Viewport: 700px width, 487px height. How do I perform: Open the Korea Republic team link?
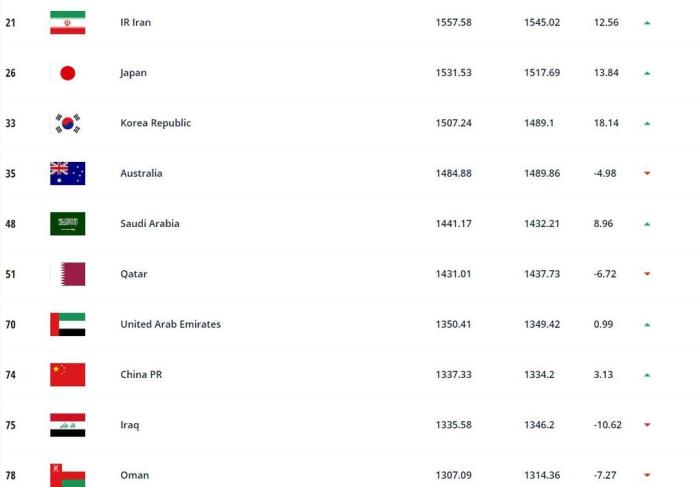155,123
